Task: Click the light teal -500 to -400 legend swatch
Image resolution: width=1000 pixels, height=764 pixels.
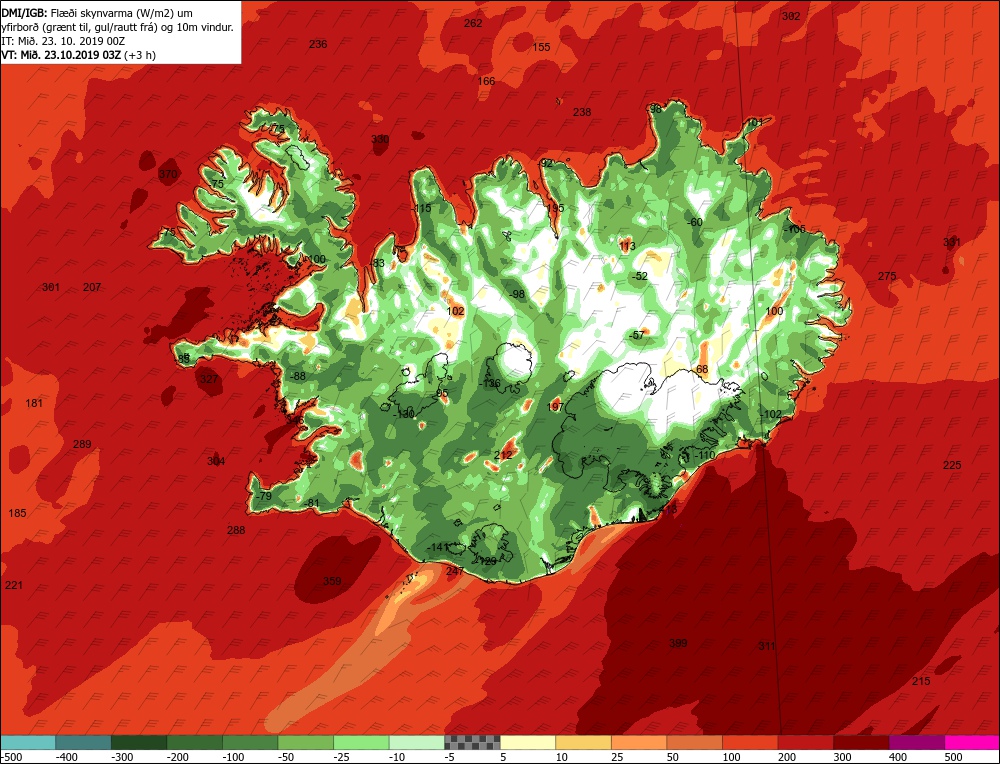Action: coord(28,742)
